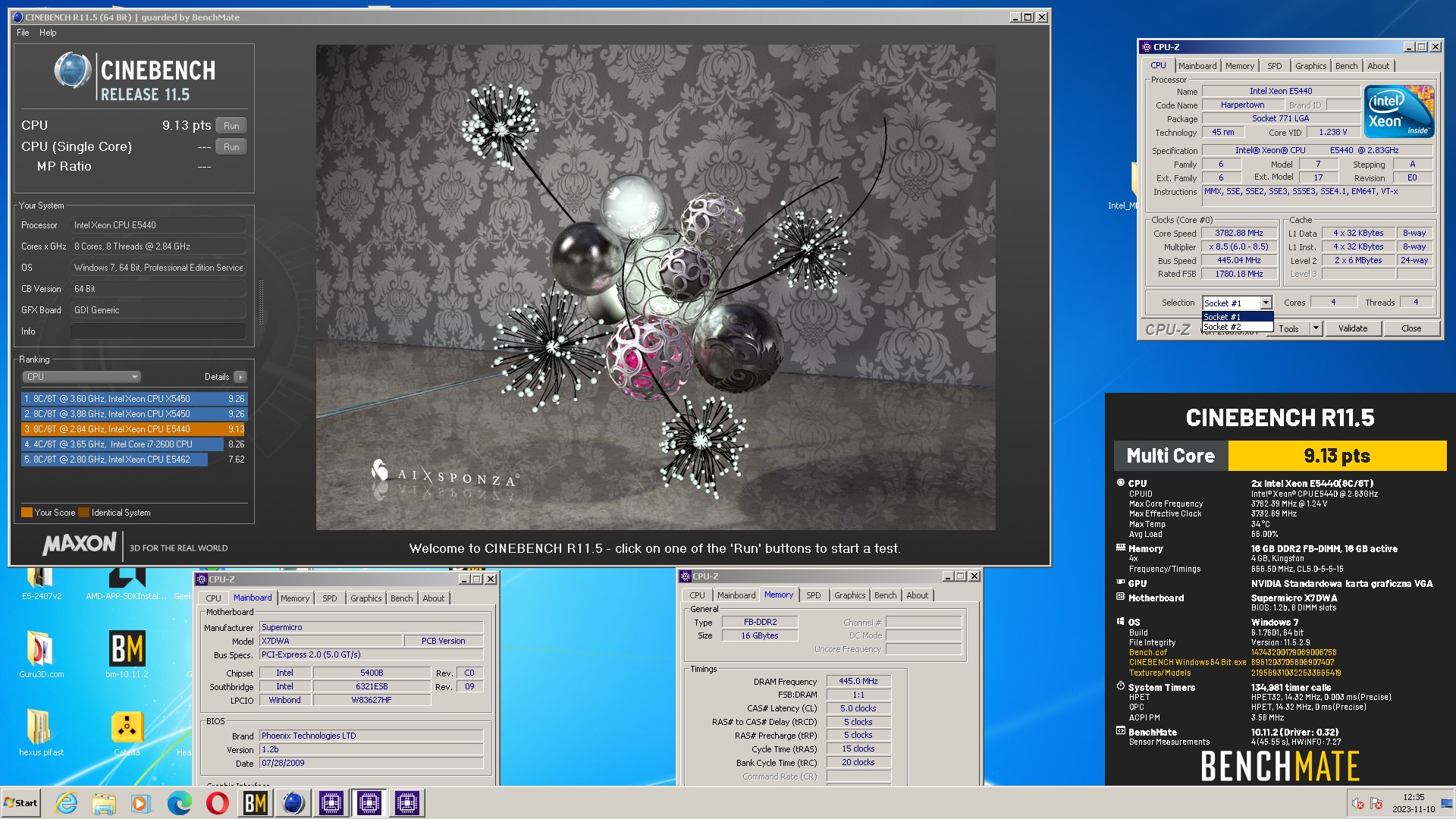Image resolution: width=1456 pixels, height=819 pixels.
Task: Switch to BenchMate via the BM taskbar icon
Action: coord(256,803)
